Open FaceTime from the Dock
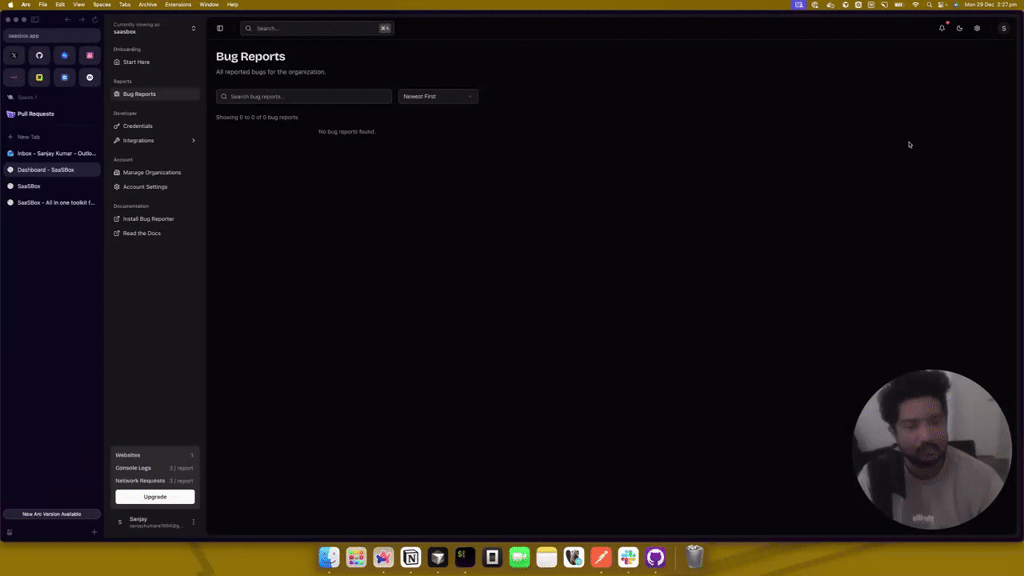The height and width of the screenshot is (576, 1024). 519,557
